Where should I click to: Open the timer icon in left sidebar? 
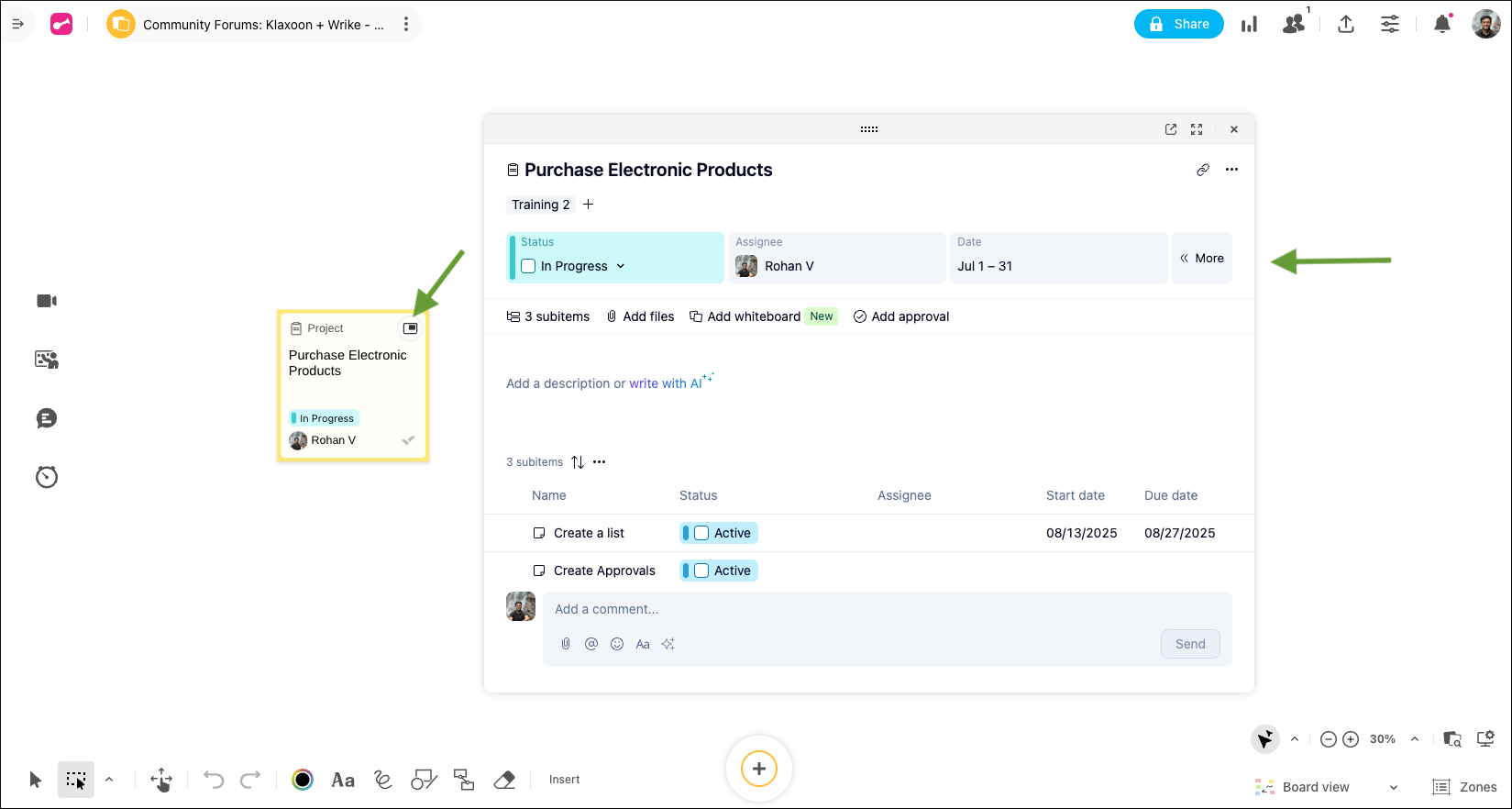point(47,477)
